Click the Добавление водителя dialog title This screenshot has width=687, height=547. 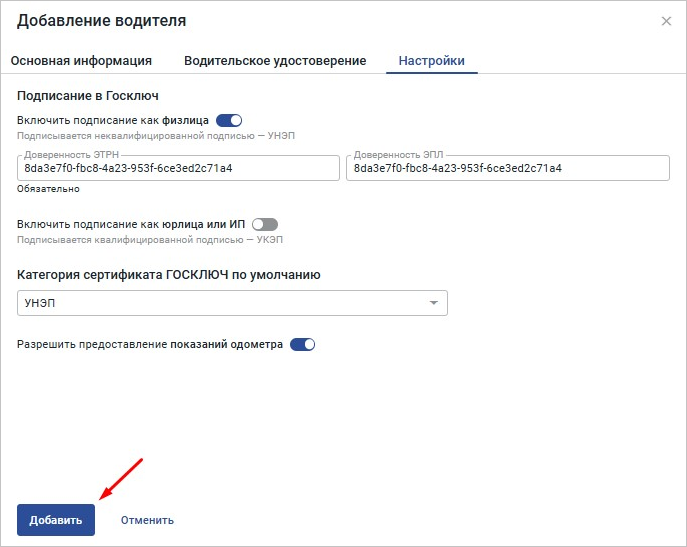(101, 21)
